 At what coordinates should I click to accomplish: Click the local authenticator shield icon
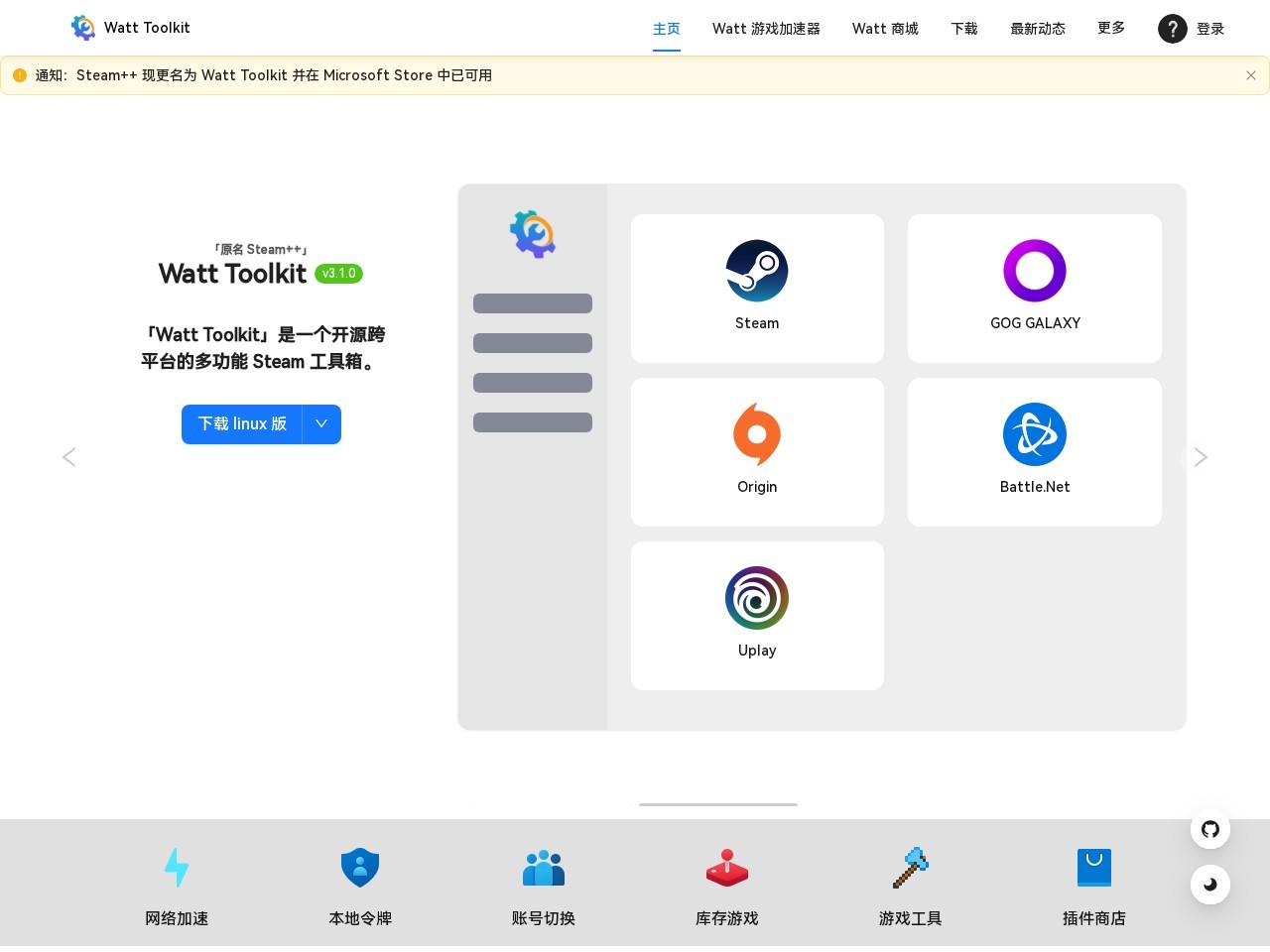click(360, 868)
